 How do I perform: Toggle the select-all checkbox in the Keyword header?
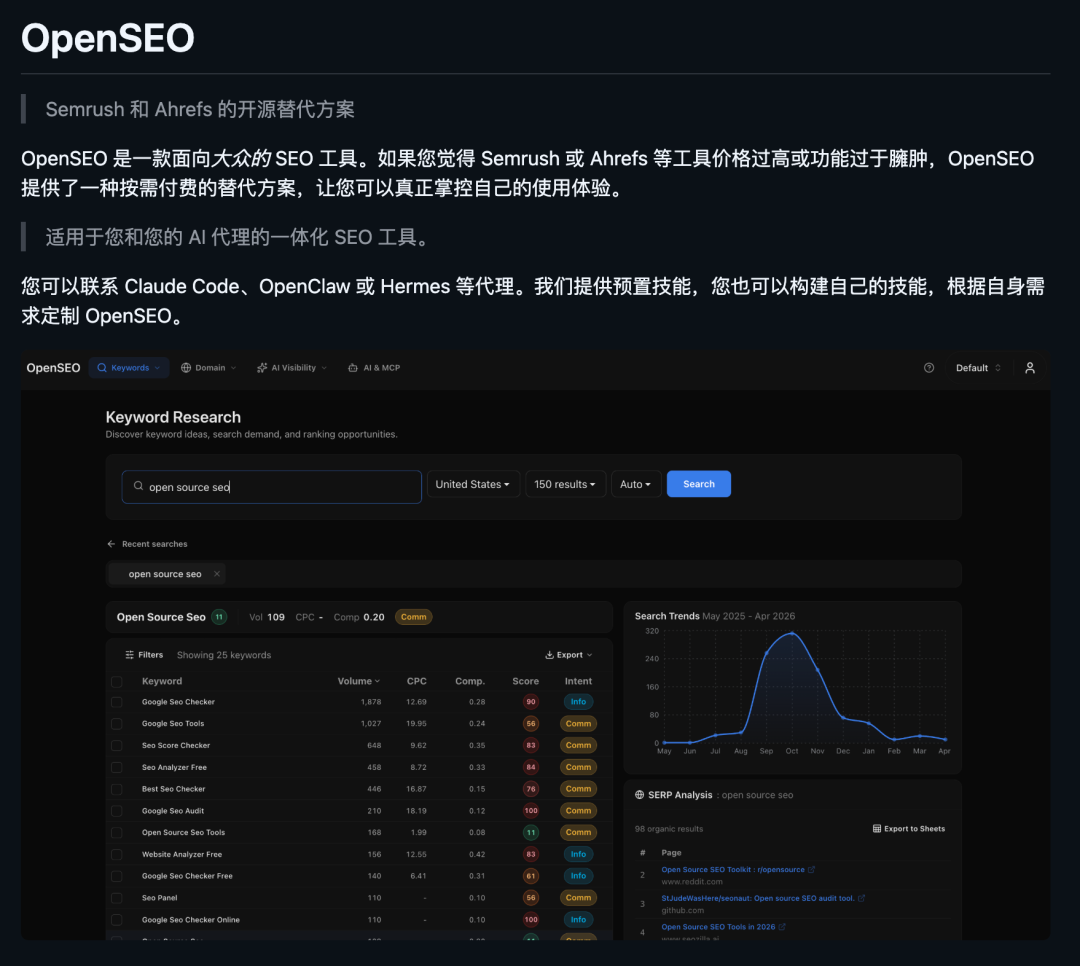(x=116, y=681)
